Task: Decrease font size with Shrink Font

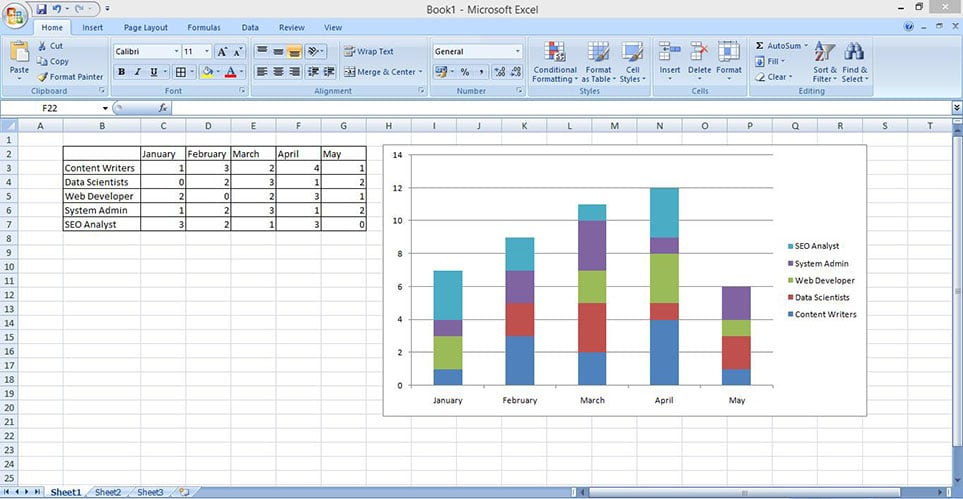Action: click(x=238, y=52)
